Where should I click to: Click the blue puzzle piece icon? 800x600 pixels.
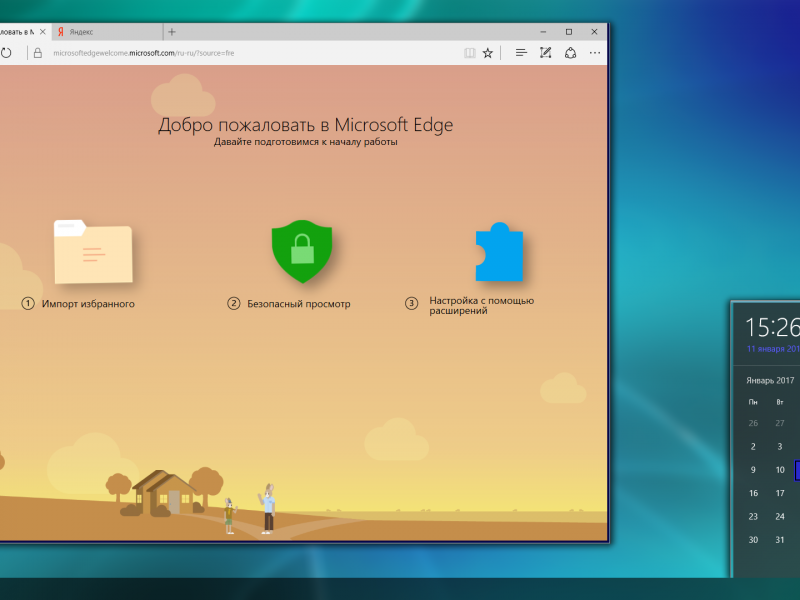coord(499,252)
